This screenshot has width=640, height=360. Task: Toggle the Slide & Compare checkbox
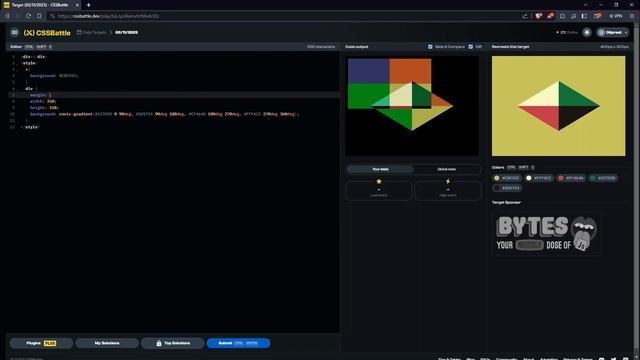pos(430,47)
